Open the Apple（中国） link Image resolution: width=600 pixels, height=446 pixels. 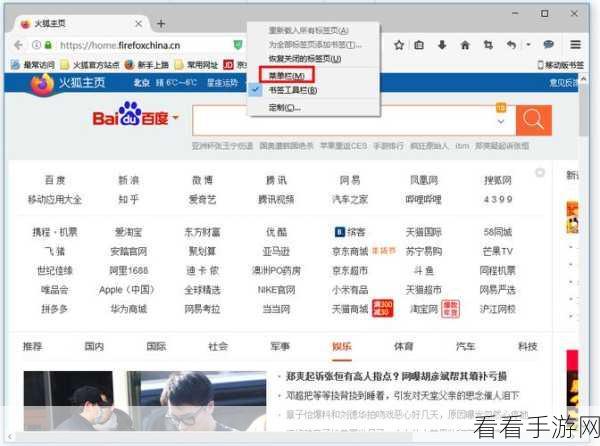pyautogui.click(x=126, y=290)
